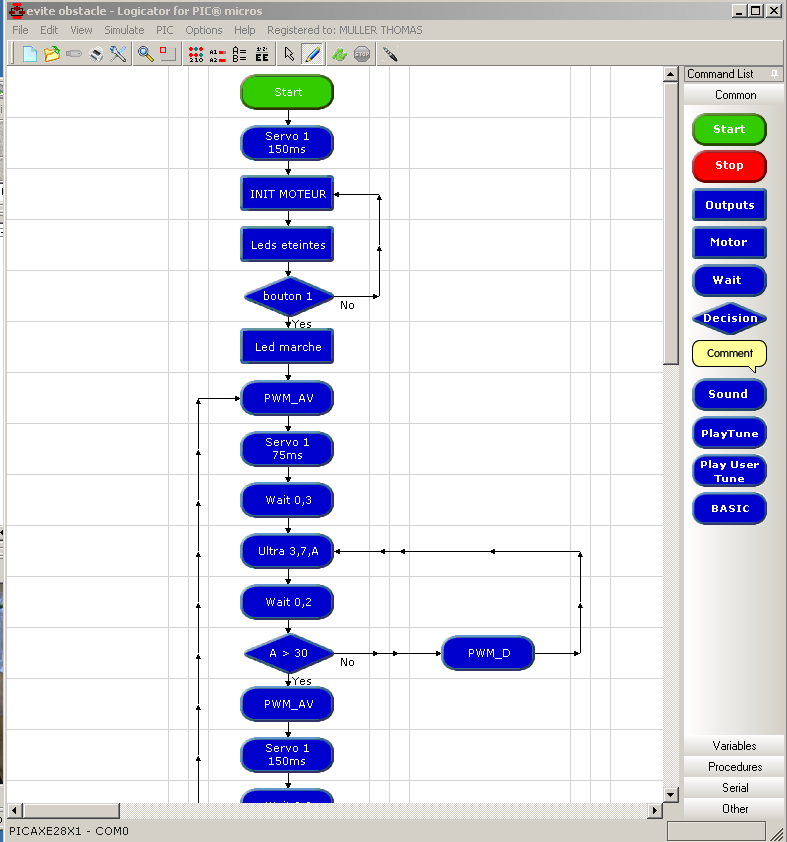The image size is (787, 842).
Task: Expand the Procedures command group
Action: click(734, 767)
